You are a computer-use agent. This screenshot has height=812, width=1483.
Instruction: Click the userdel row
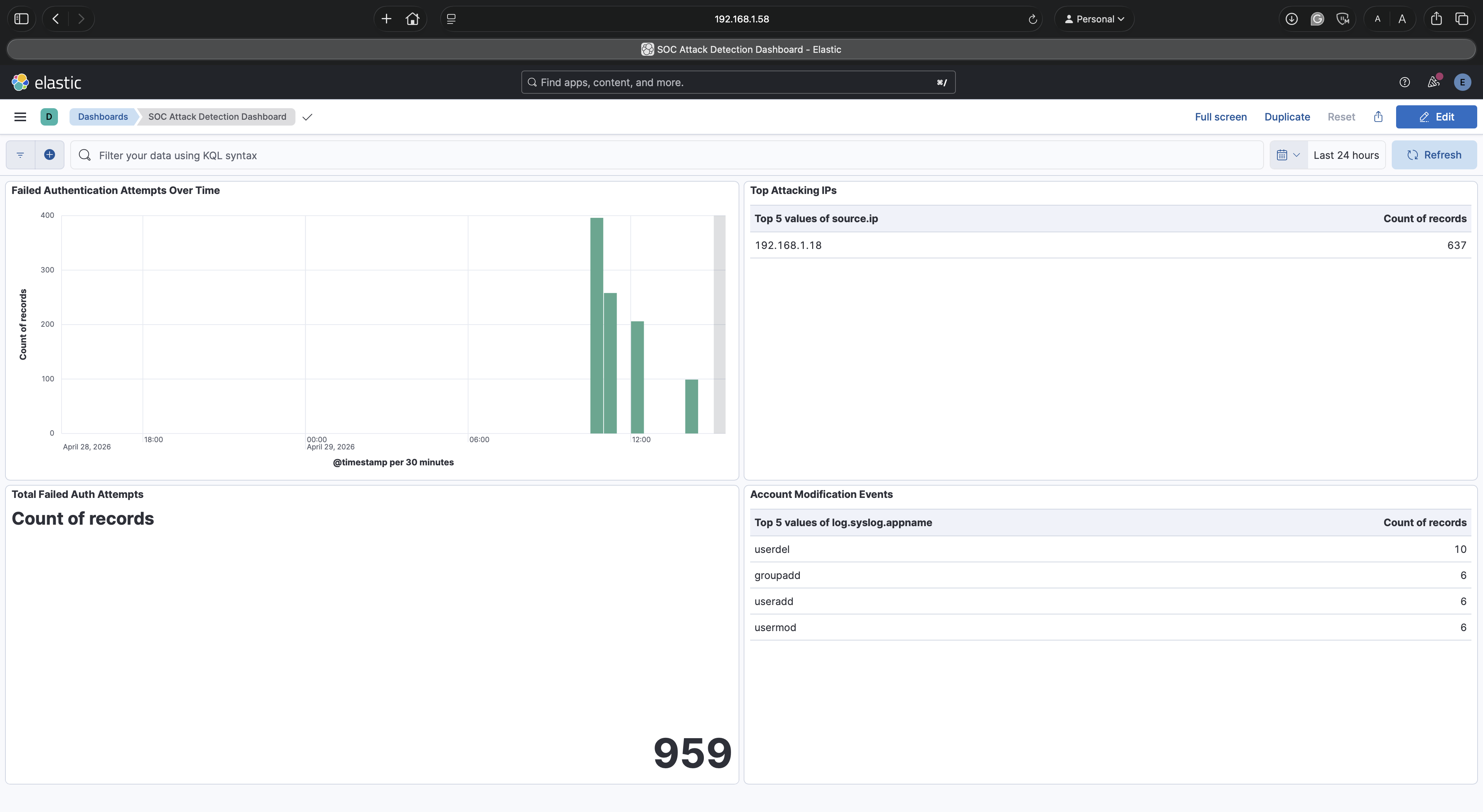[x=1110, y=549]
